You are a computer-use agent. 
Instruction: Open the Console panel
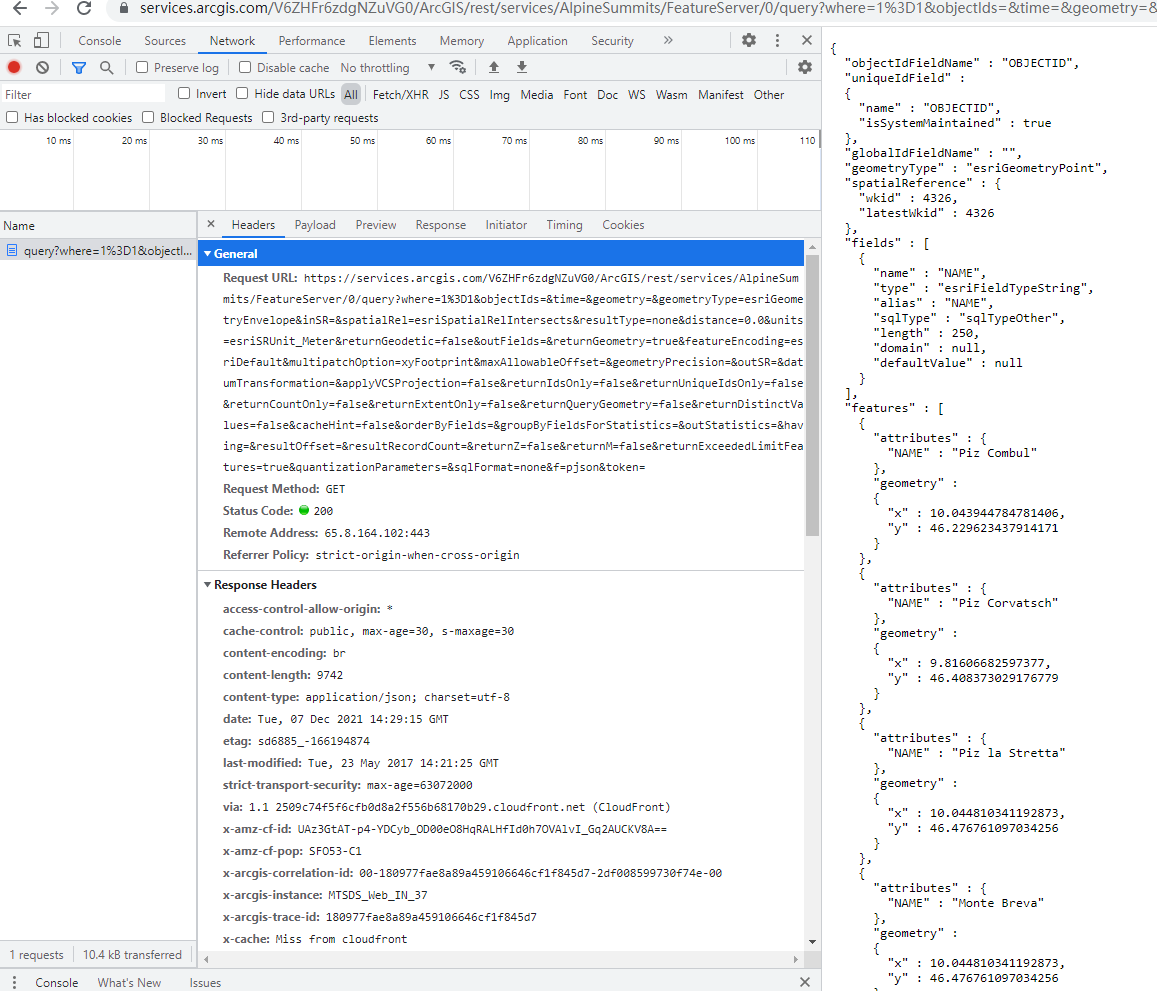click(x=99, y=40)
